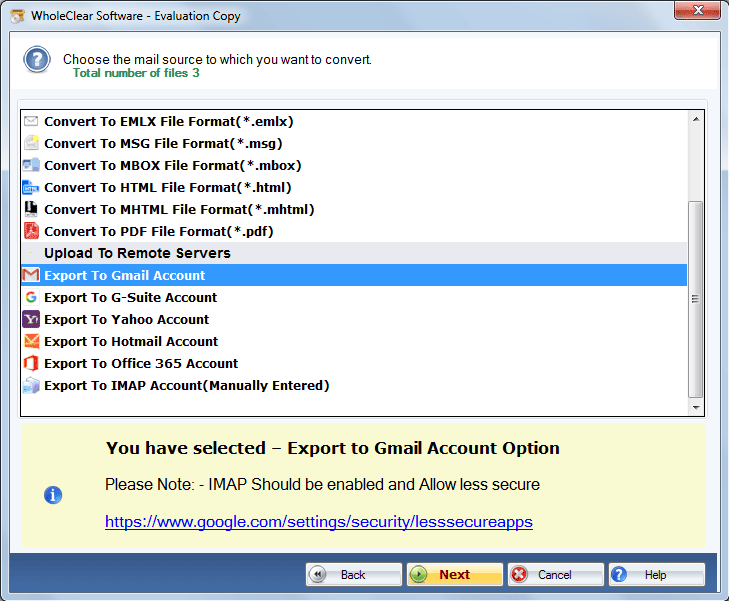Click the list scrollbar down arrow
This screenshot has height=601, width=729.
(696, 408)
